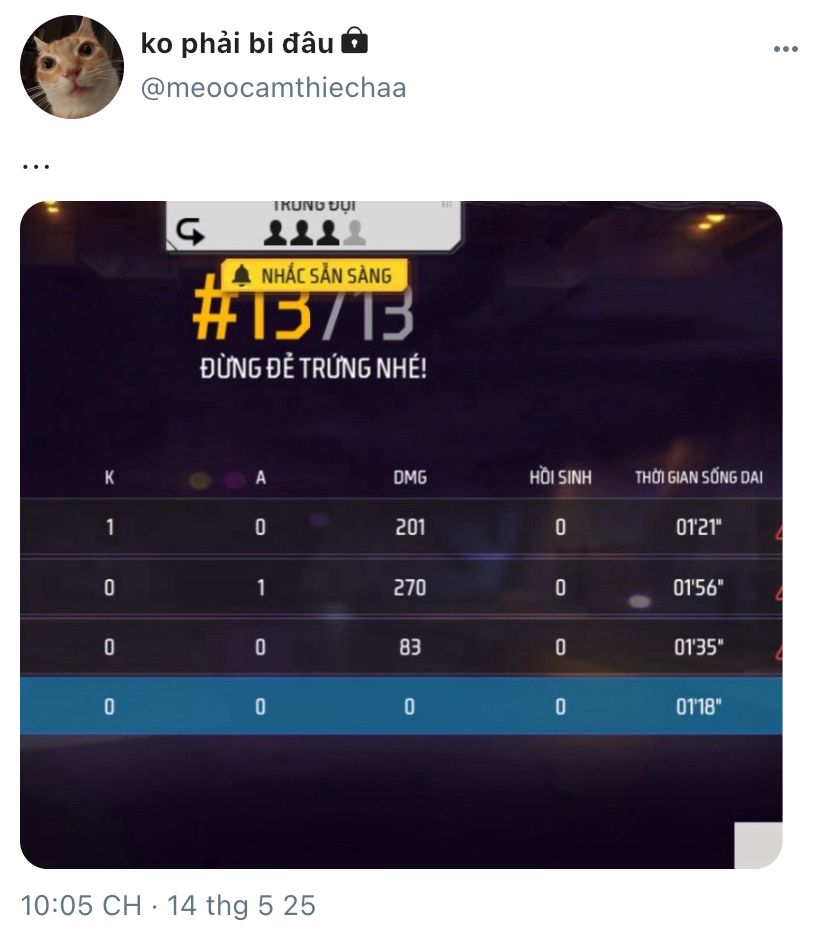The height and width of the screenshot is (936, 828).
Task: Click the red triangle on the 01'56" row
Action: pos(778,592)
